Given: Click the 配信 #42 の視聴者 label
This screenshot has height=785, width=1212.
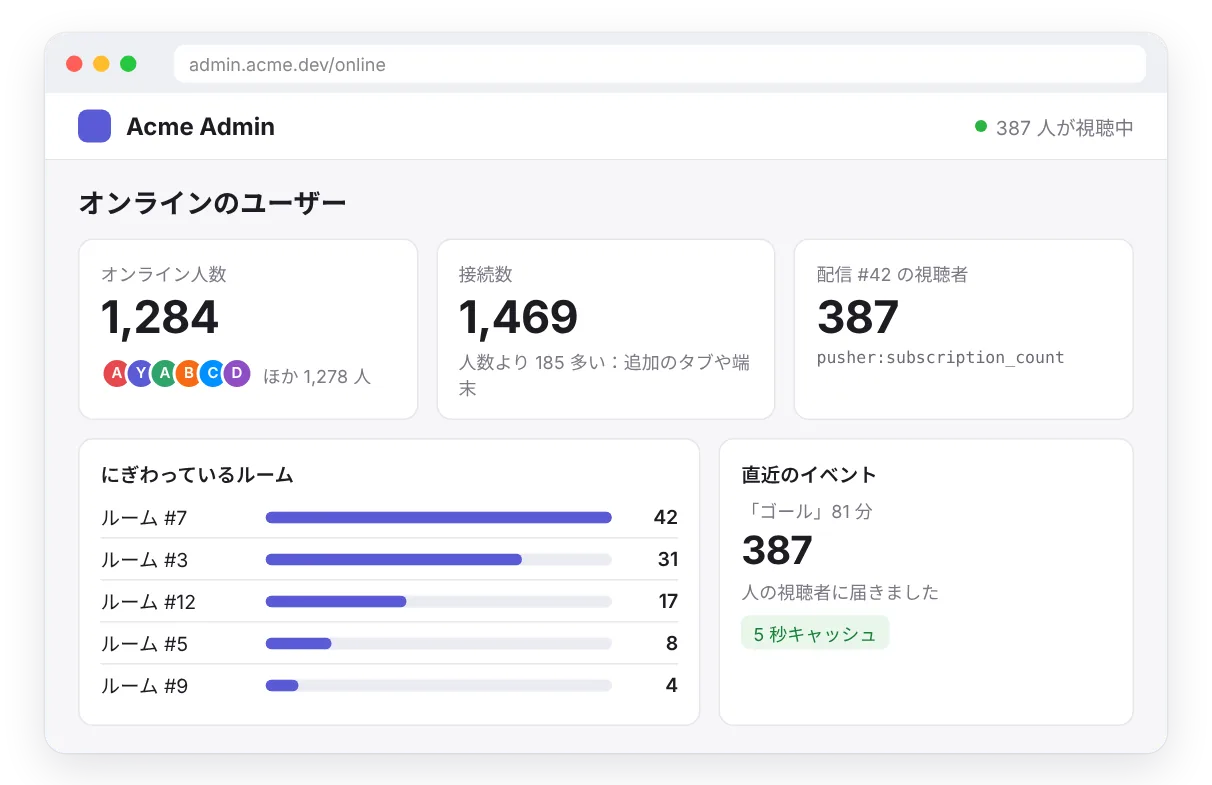Looking at the screenshot, I should click(892, 274).
